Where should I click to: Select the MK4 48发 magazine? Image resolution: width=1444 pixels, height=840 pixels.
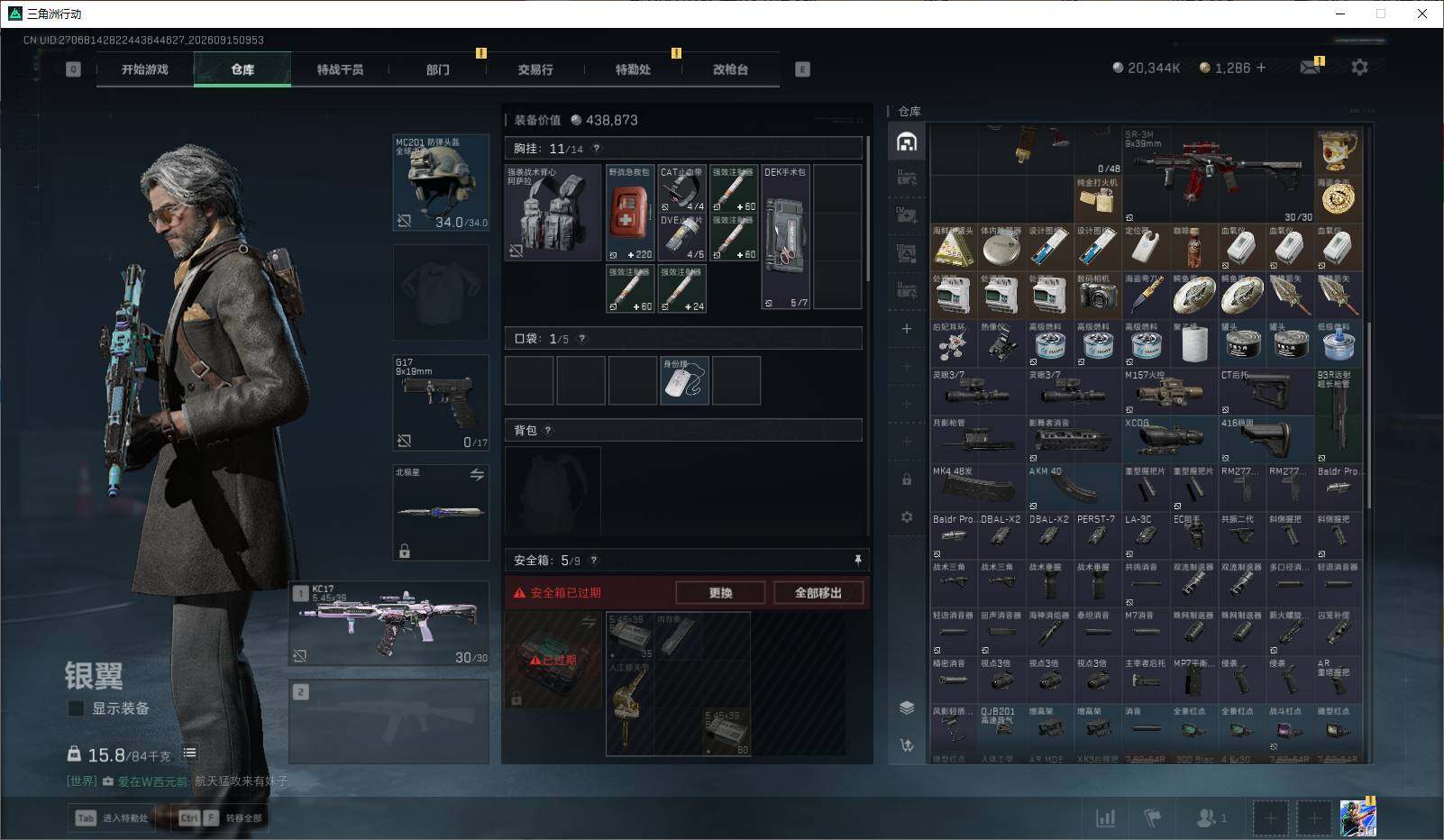(x=977, y=488)
